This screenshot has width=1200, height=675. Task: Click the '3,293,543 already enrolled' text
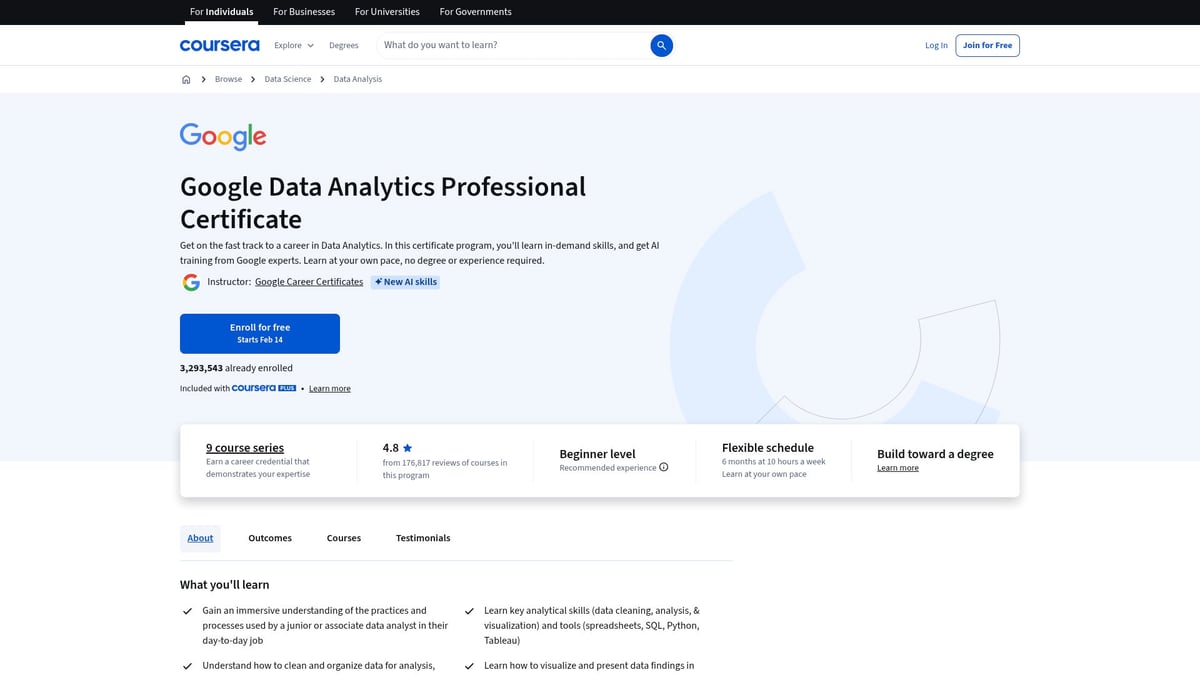coord(236,368)
